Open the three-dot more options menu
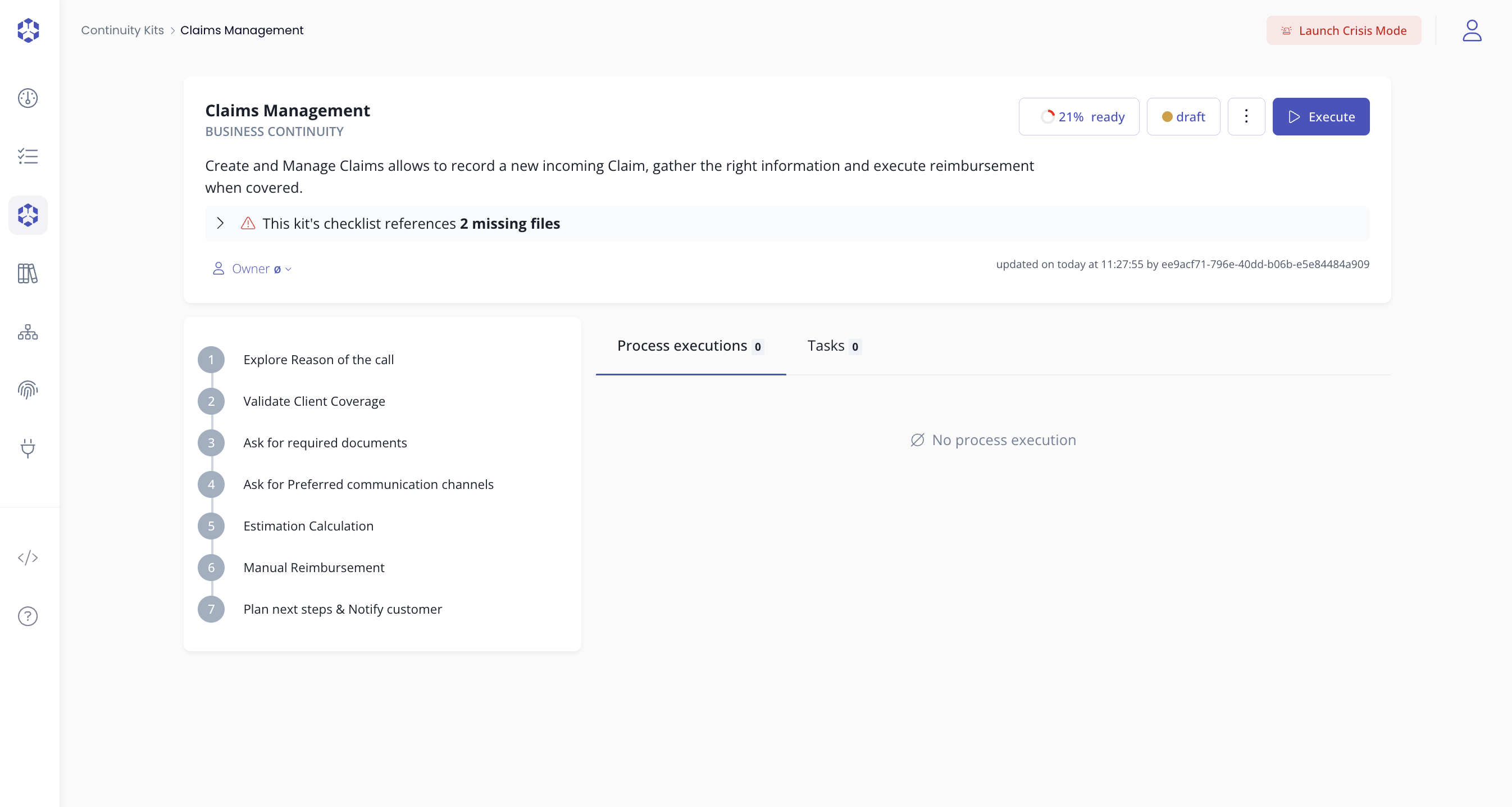 pos(1246,116)
